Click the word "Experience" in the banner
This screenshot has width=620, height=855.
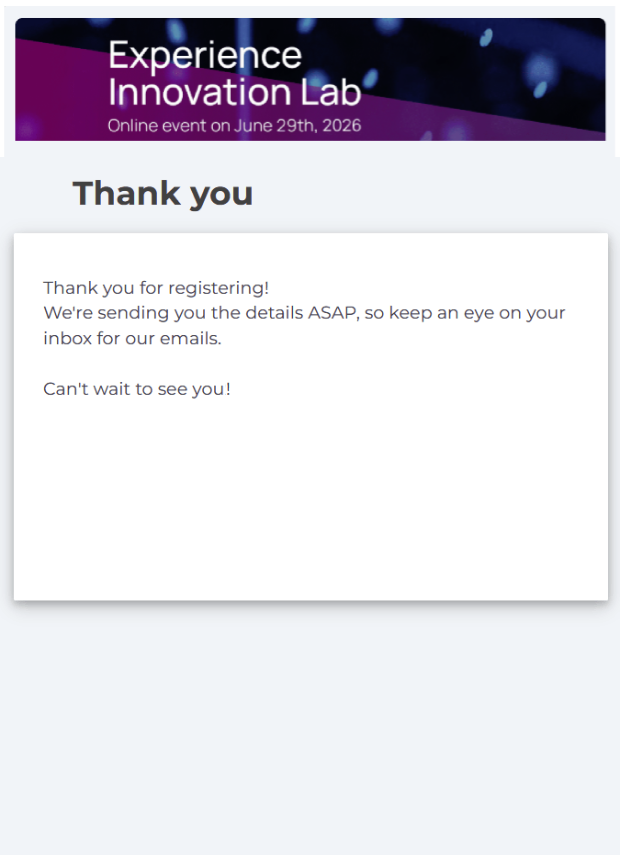point(204,54)
